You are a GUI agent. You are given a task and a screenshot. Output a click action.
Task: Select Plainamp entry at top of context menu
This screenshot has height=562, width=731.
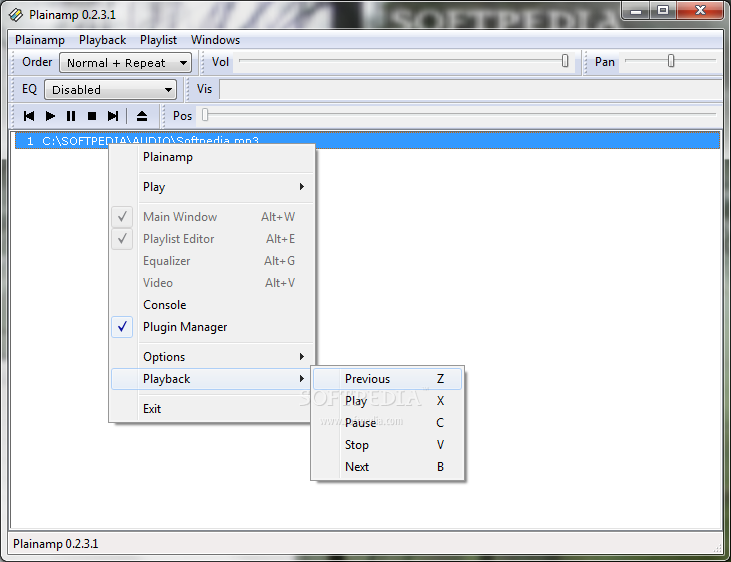point(212,157)
